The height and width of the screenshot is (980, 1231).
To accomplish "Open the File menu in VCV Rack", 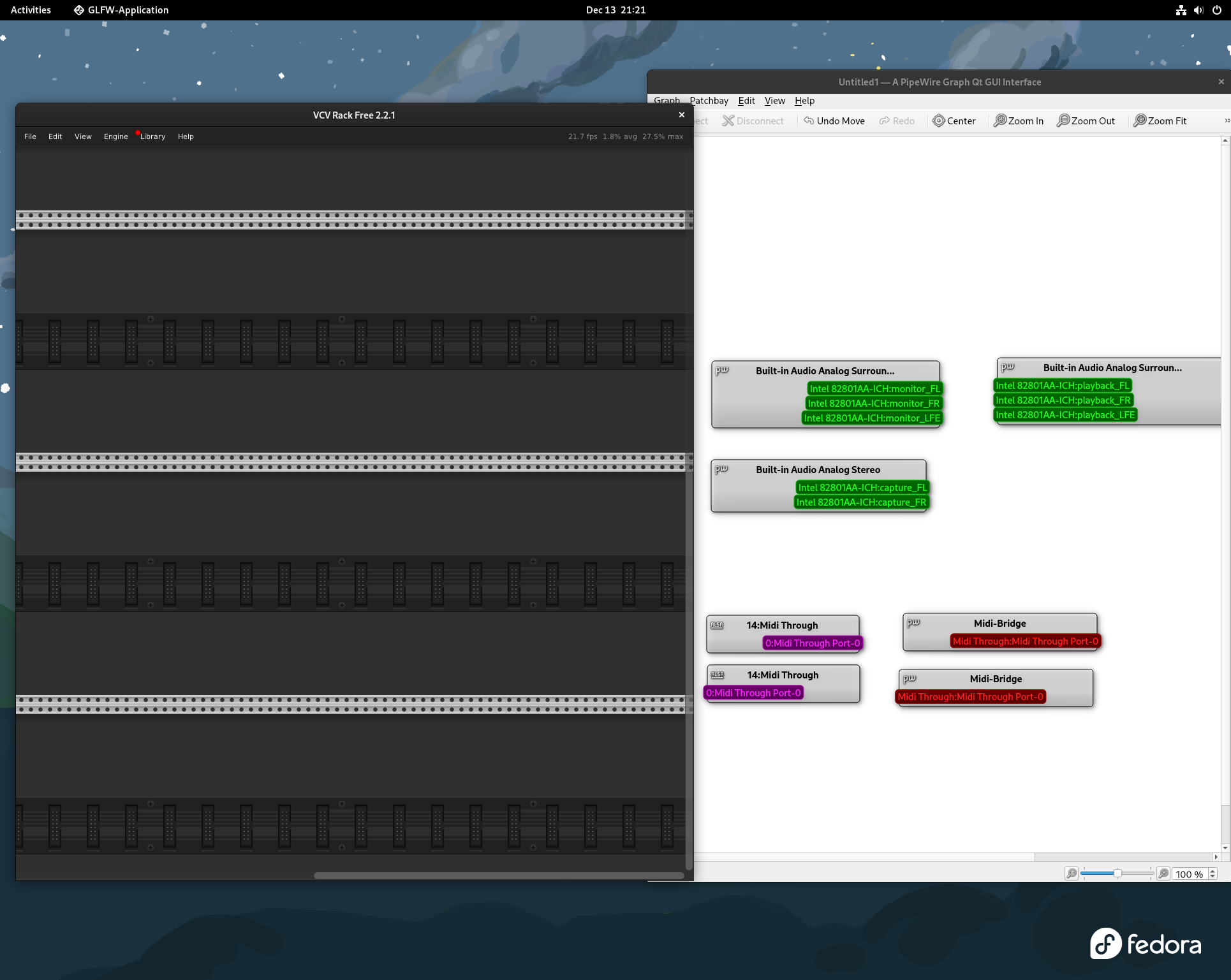I will tap(30, 136).
